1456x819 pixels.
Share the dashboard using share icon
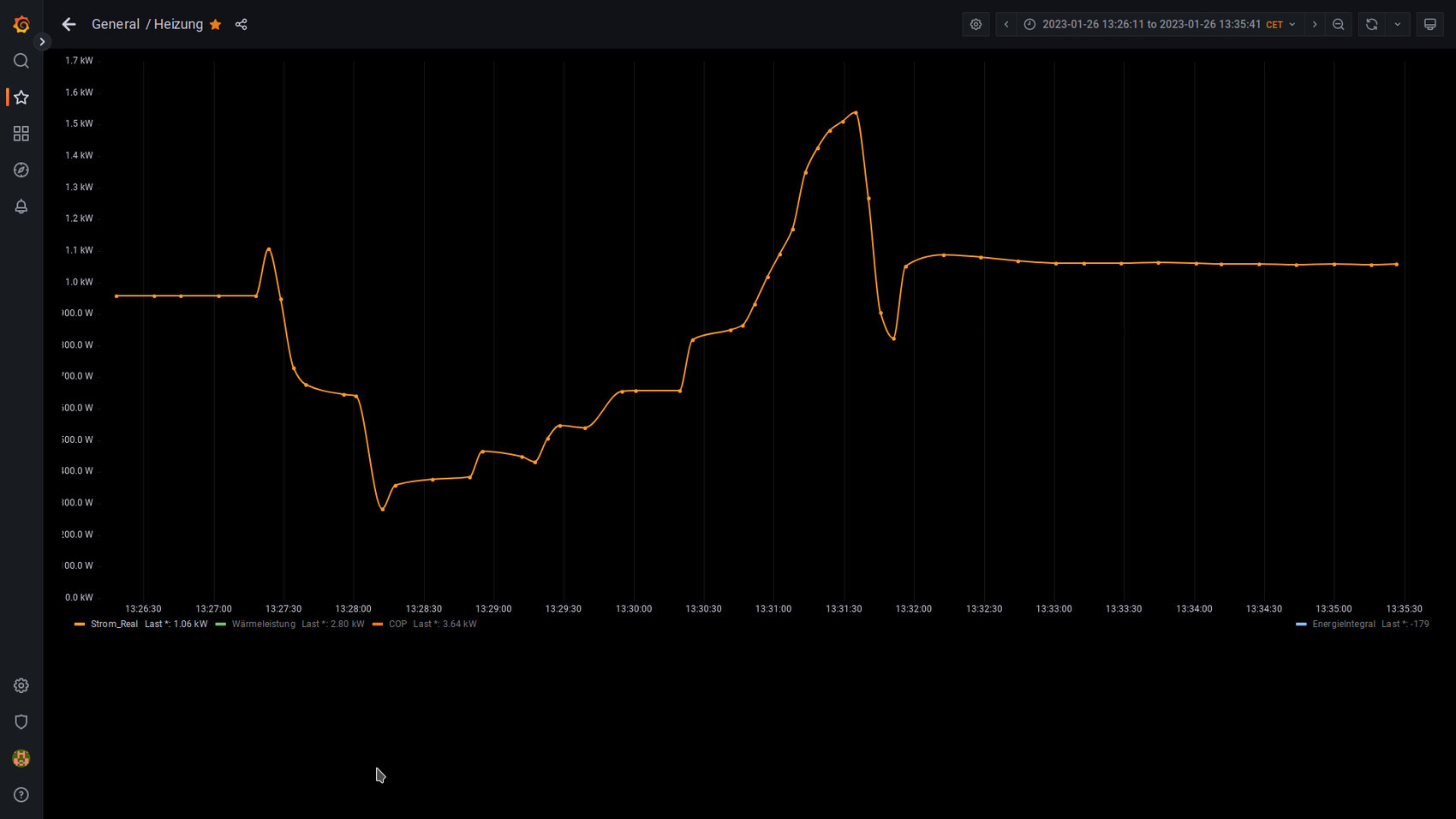(242, 25)
